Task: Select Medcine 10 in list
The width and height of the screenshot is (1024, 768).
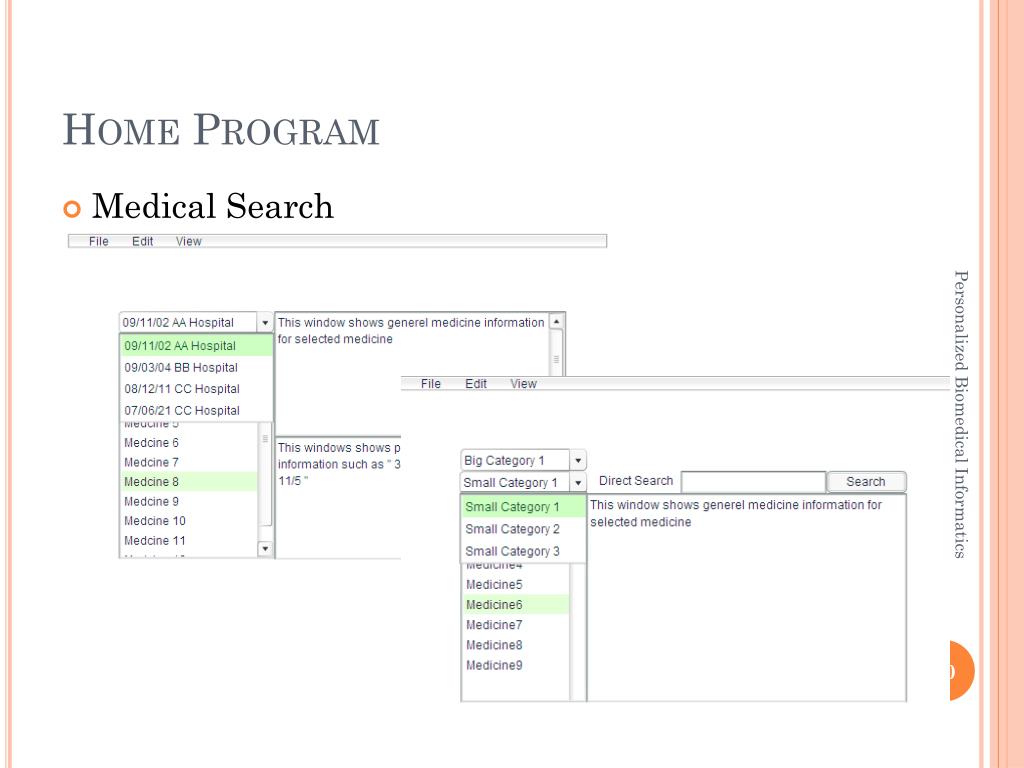Action: pyautogui.click(x=189, y=520)
